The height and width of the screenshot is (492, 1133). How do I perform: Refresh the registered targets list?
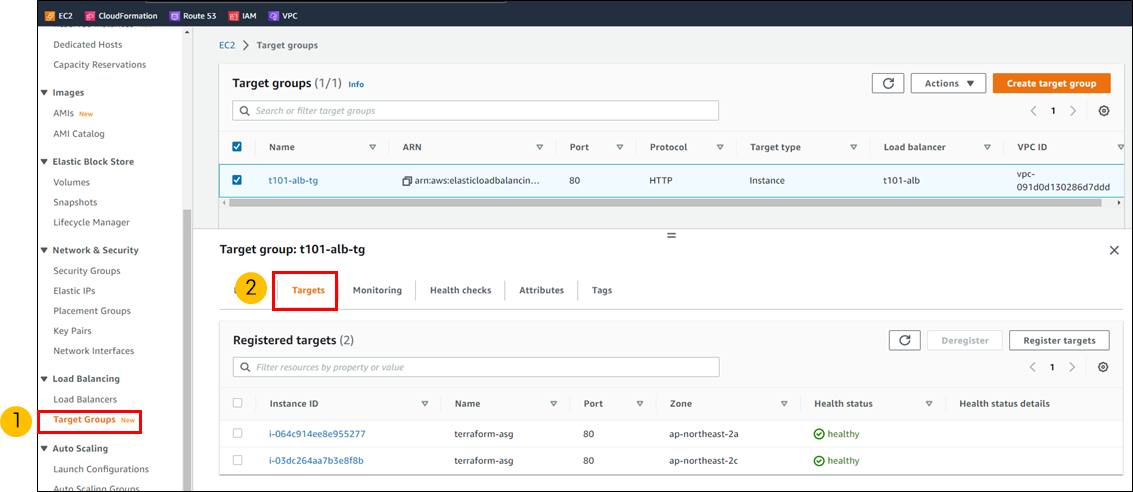click(x=904, y=340)
